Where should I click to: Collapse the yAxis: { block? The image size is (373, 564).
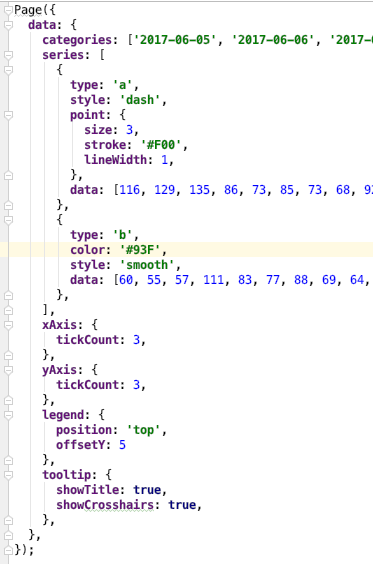pos(8,370)
